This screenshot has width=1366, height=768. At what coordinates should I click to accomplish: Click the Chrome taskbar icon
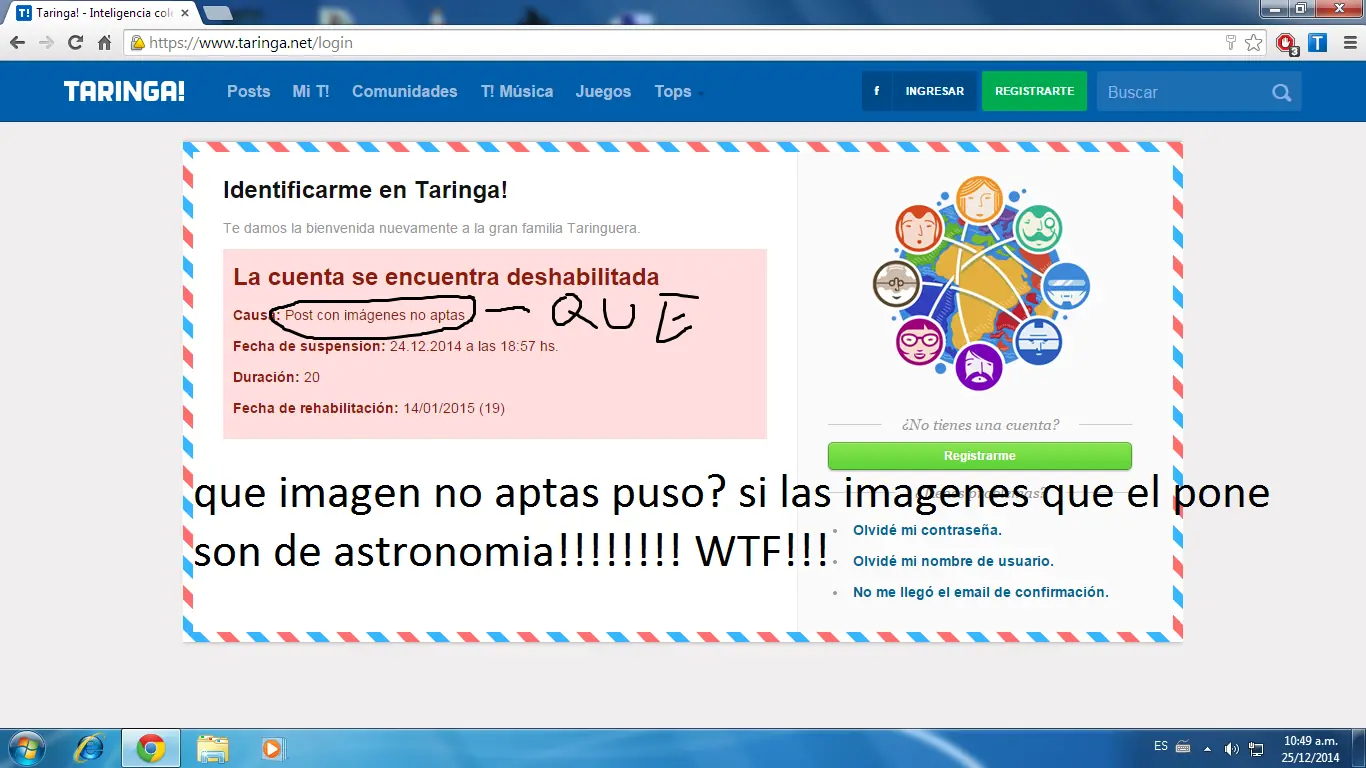(151, 748)
